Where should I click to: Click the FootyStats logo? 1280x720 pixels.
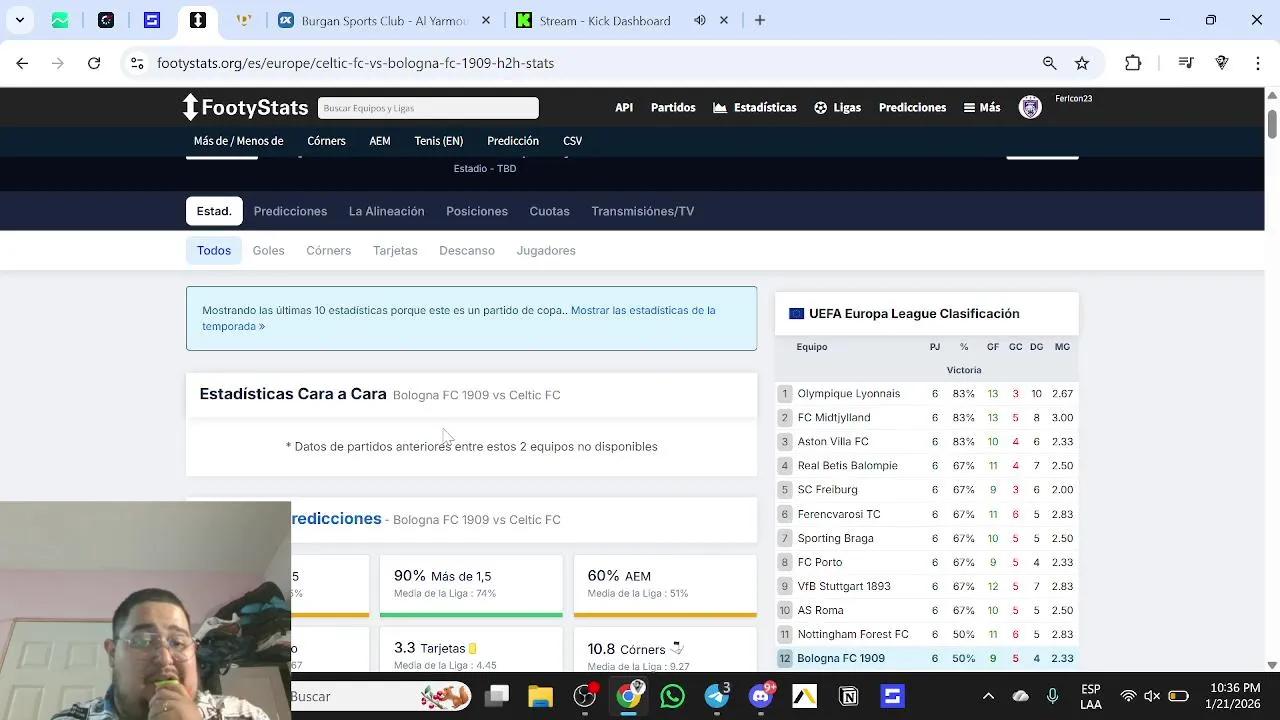(x=245, y=107)
